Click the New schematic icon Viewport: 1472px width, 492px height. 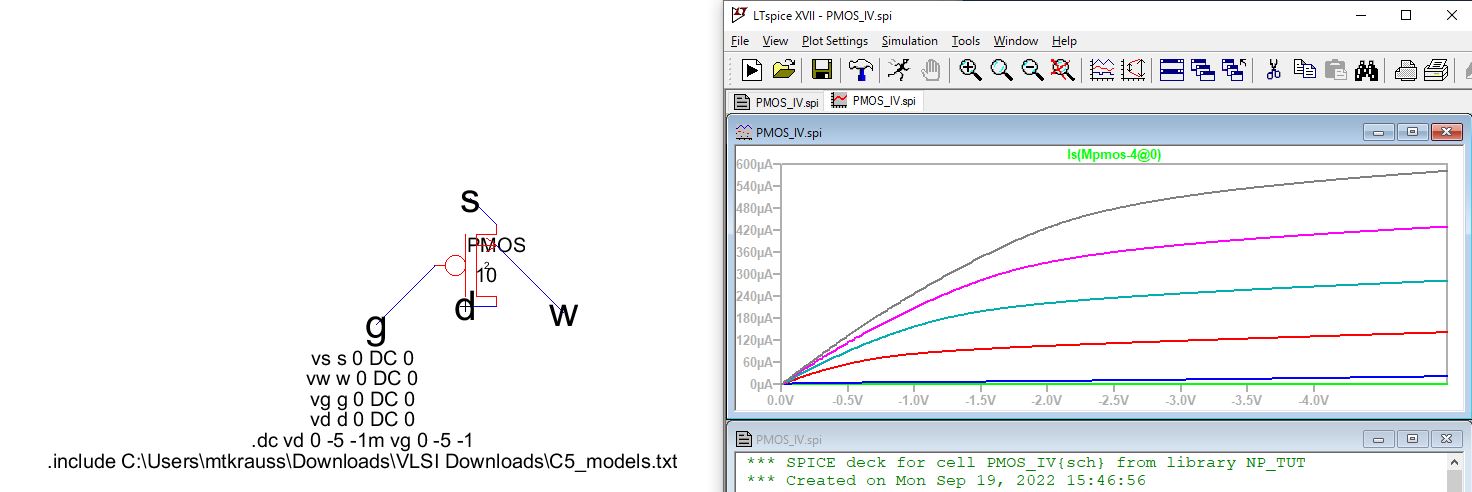[752, 69]
